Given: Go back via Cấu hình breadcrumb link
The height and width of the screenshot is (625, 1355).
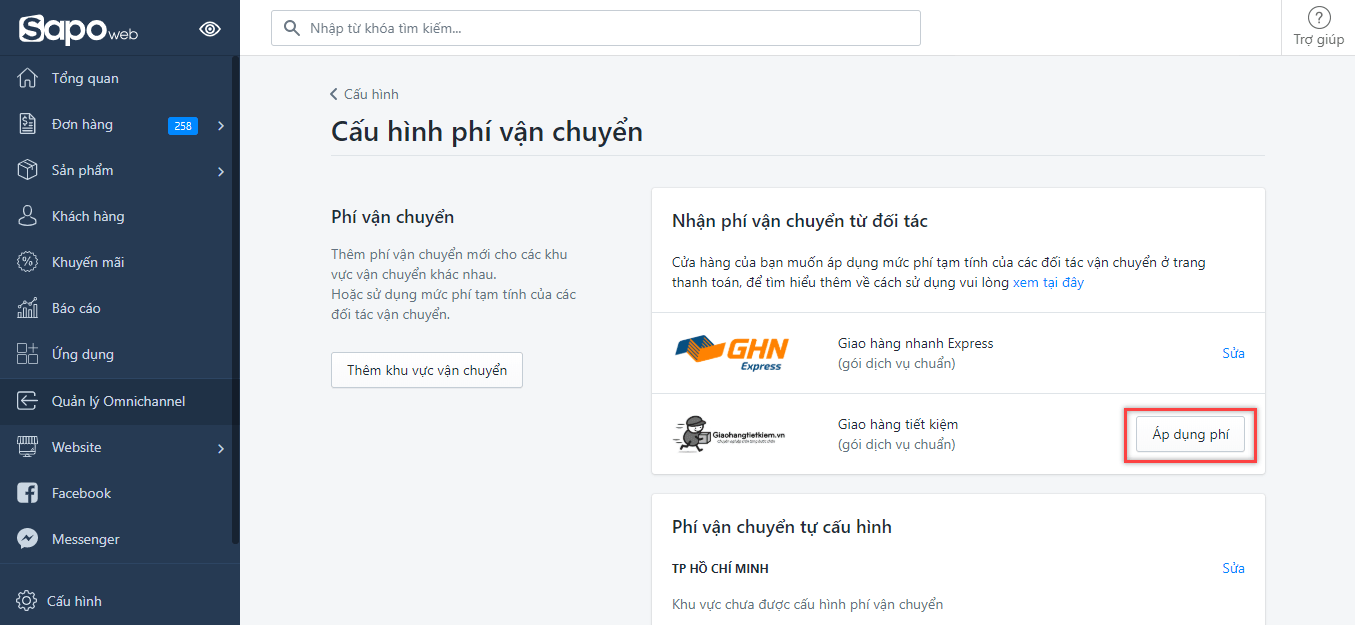Looking at the screenshot, I should click(x=364, y=94).
